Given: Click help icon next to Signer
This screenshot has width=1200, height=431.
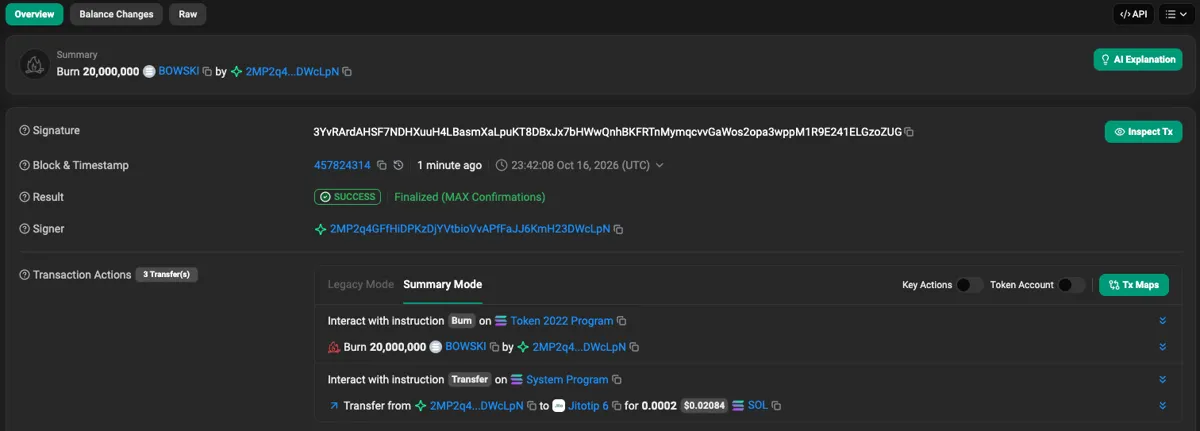Looking at the screenshot, I should [25, 229].
